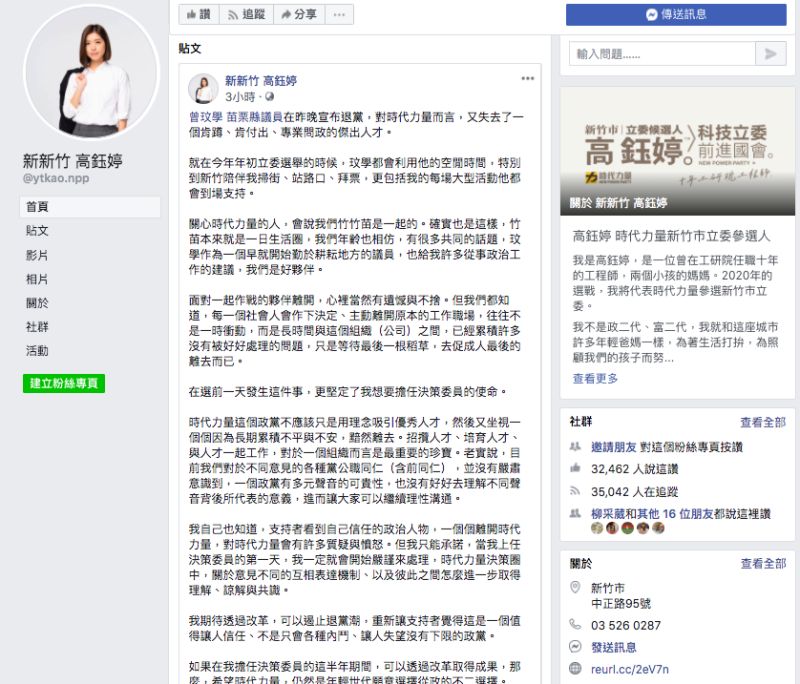
Task: Click the first friend avatar under likes
Action: [x=597, y=528]
